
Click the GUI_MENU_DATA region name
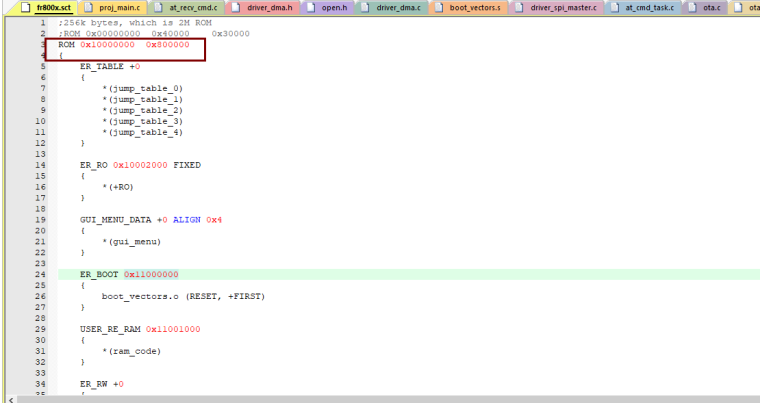coord(116,220)
